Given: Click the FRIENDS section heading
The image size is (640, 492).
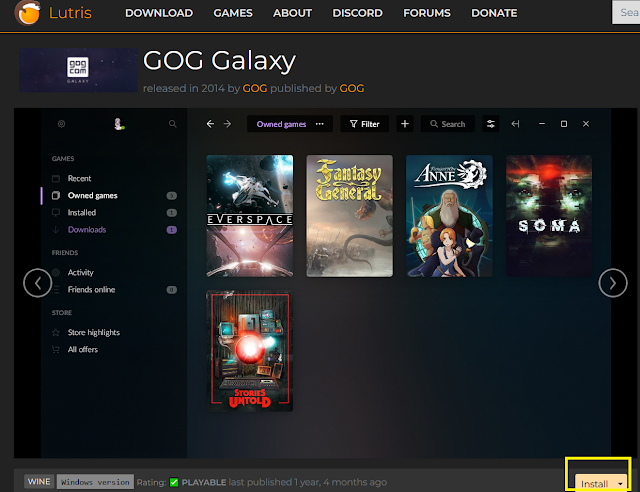Looking at the screenshot, I should point(65,253).
